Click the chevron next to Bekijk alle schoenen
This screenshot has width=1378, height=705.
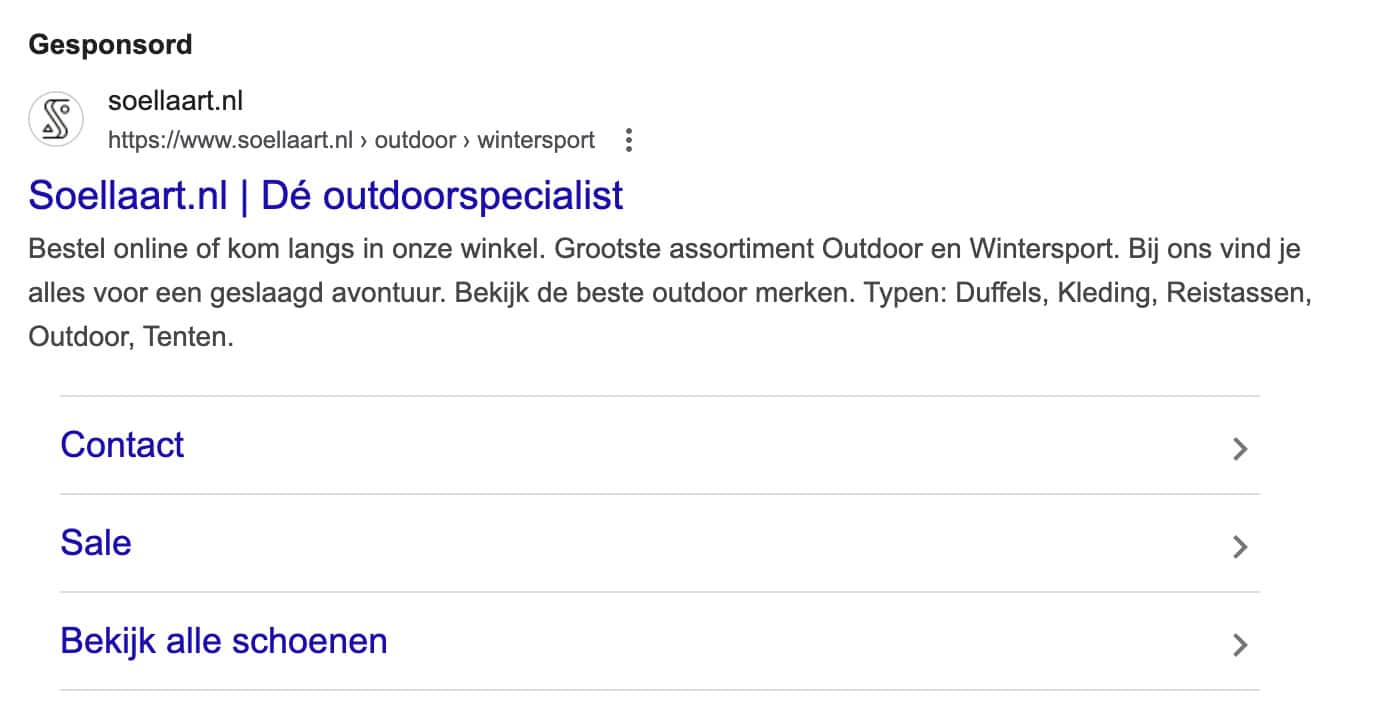[1240, 645]
